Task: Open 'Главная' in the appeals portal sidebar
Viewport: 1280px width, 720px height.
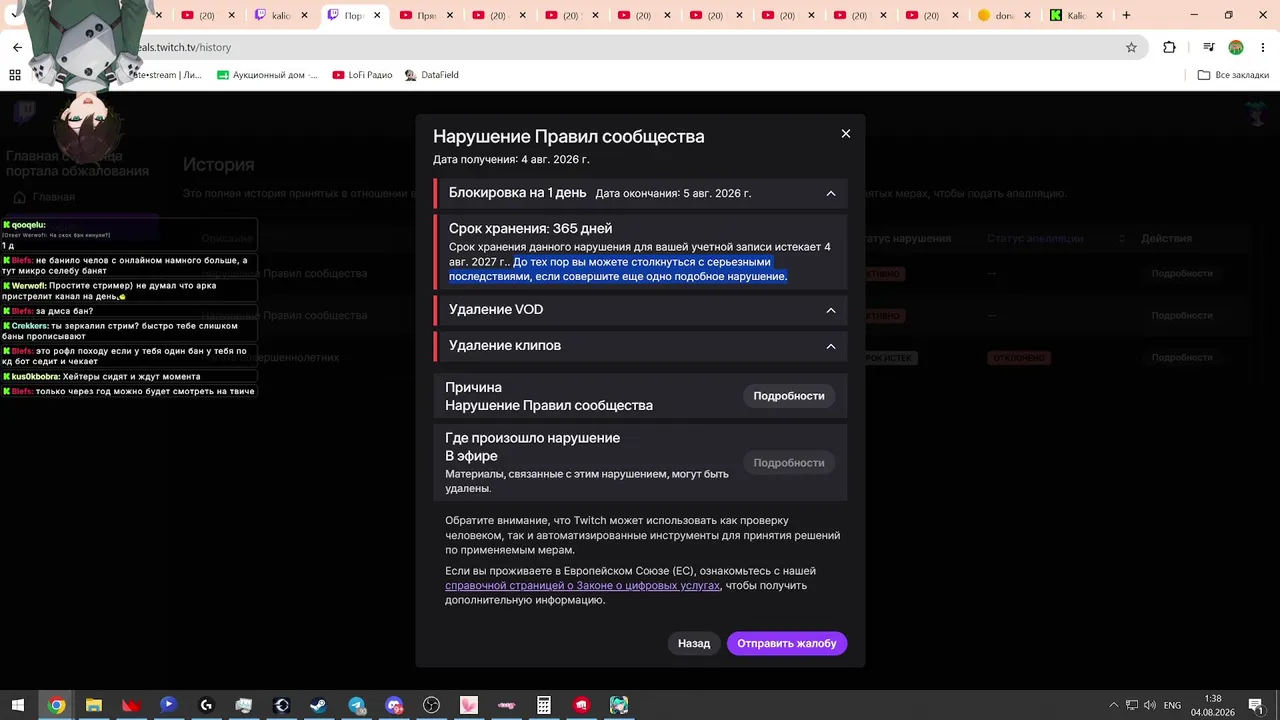Action: click(53, 197)
